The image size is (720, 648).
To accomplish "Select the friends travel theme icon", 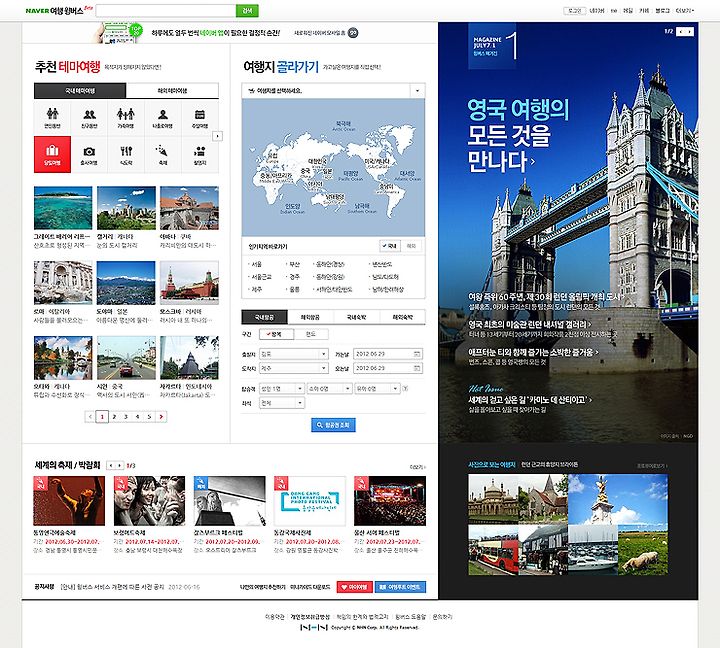I will click(x=89, y=117).
